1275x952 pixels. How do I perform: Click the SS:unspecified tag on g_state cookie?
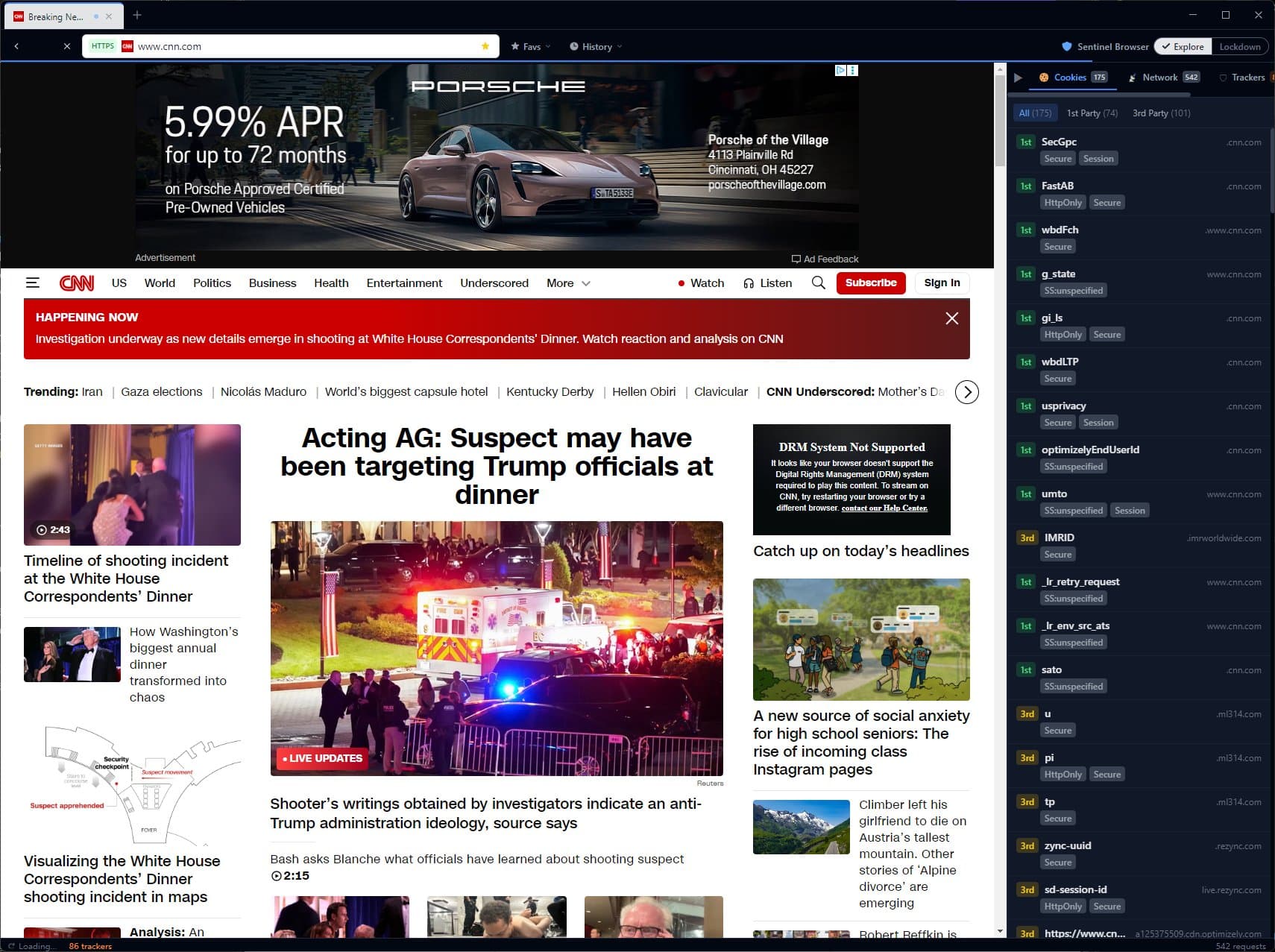[1074, 291]
